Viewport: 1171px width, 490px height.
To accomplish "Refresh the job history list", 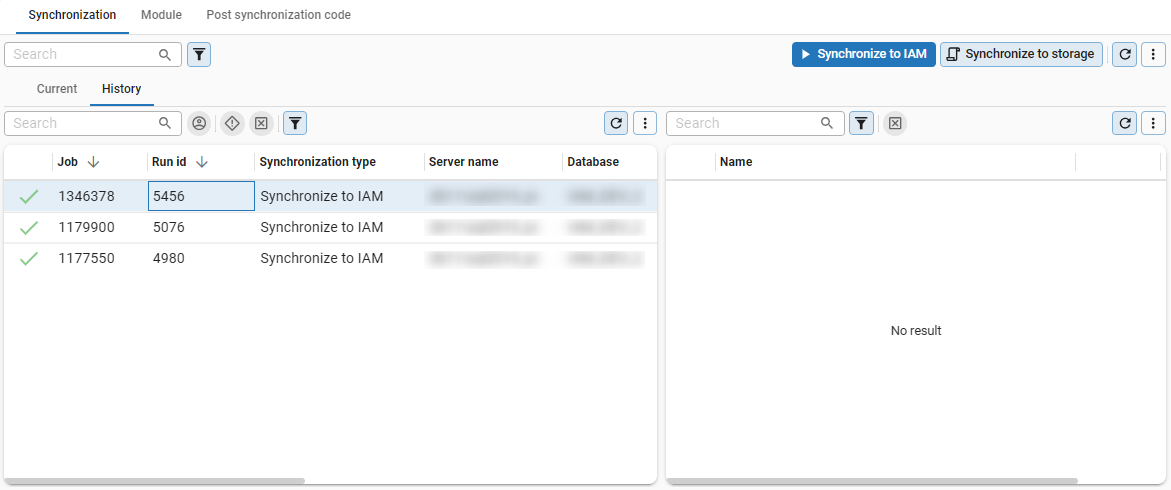I will coord(617,123).
